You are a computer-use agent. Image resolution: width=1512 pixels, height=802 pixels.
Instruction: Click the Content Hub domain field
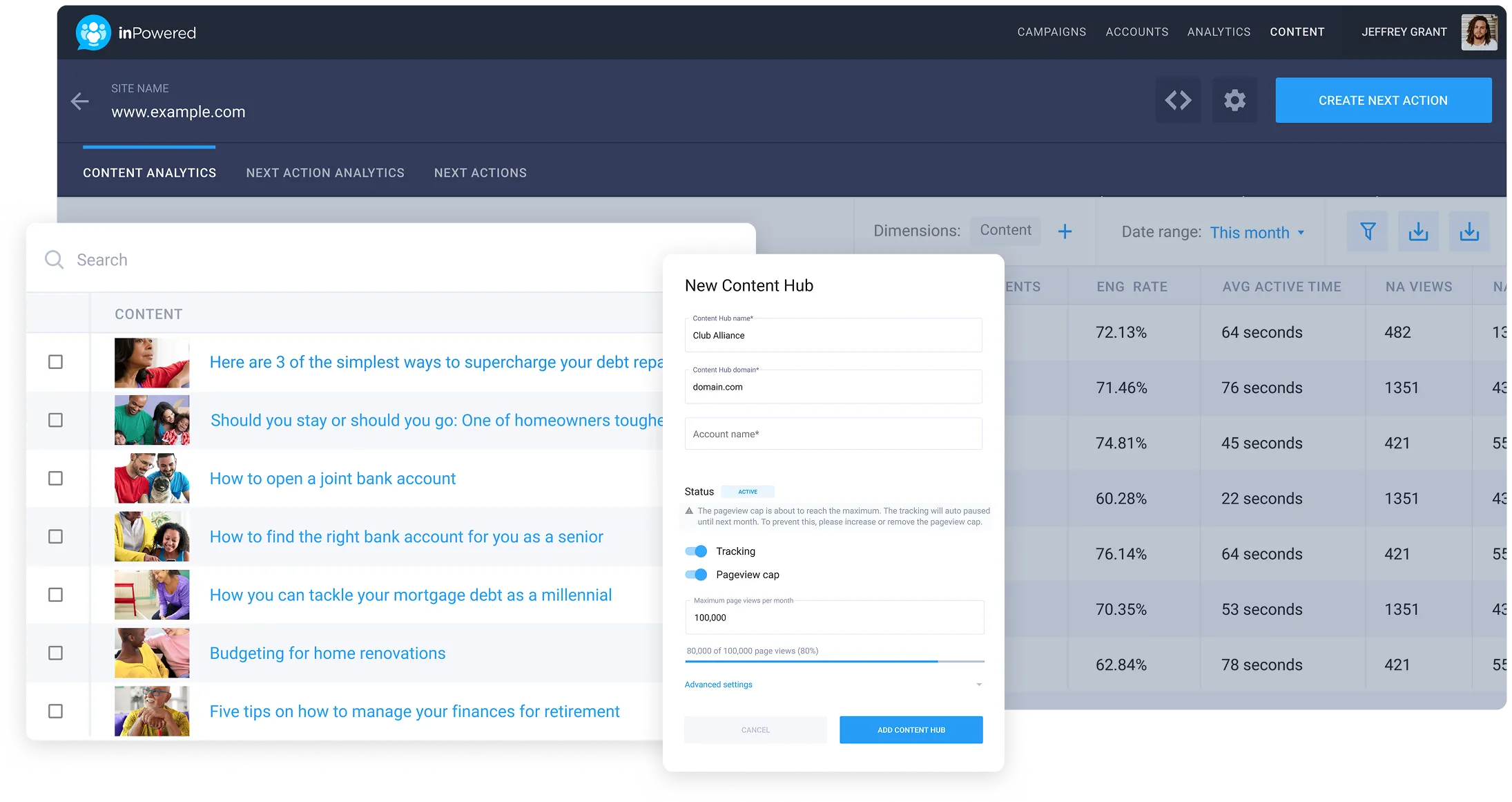833,387
